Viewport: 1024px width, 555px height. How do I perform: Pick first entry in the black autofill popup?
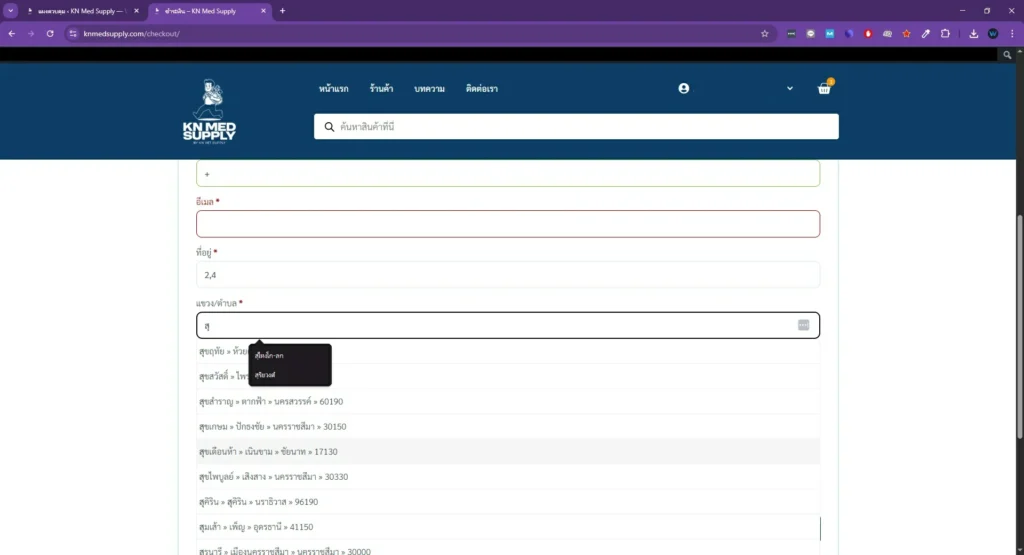[x=289, y=356]
